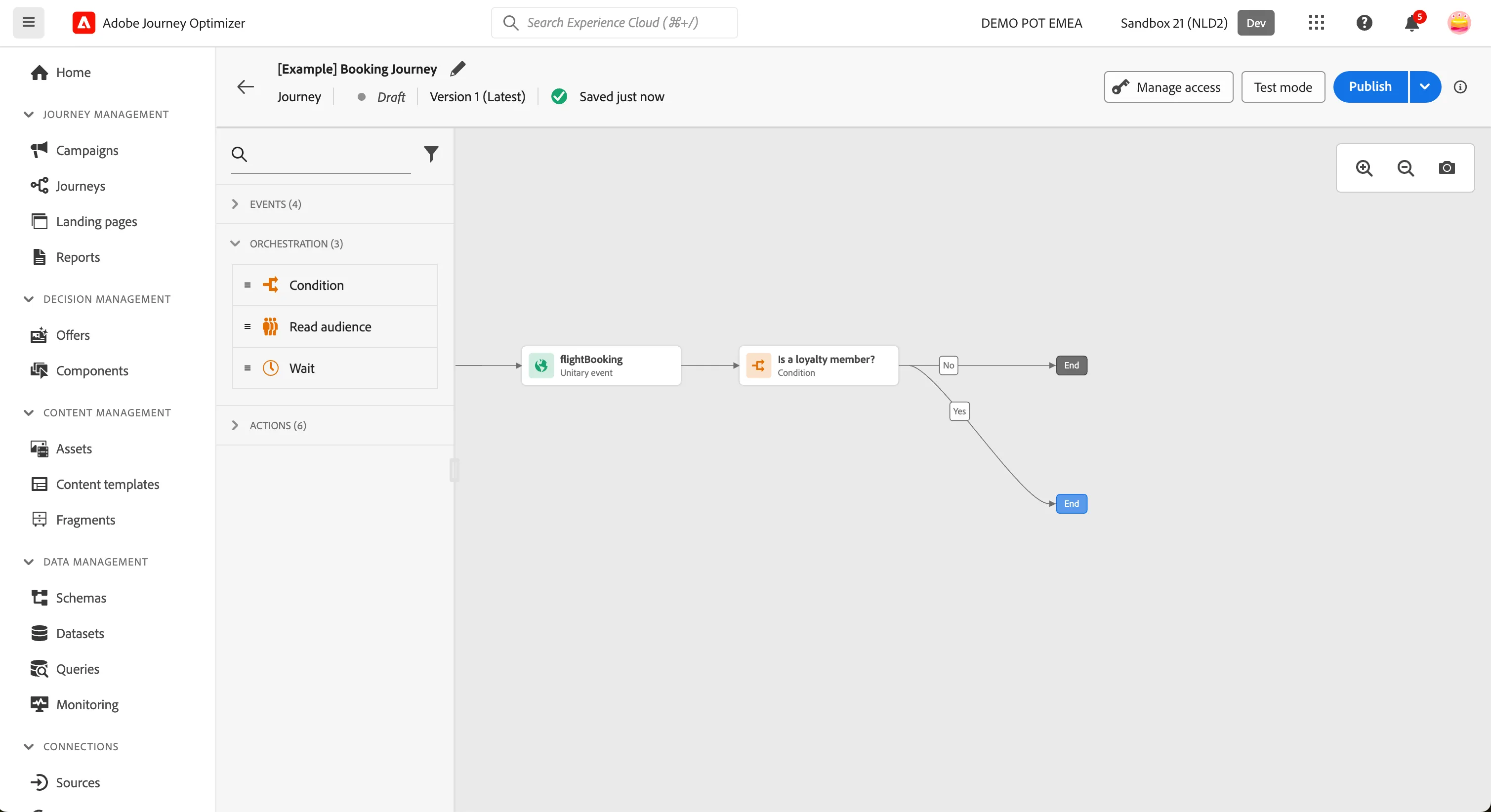
Task: Select the Wait activity
Action: [334, 368]
